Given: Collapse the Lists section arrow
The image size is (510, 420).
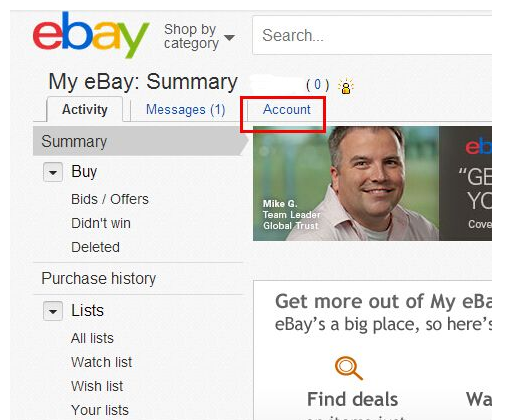Looking at the screenshot, I should [53, 311].
